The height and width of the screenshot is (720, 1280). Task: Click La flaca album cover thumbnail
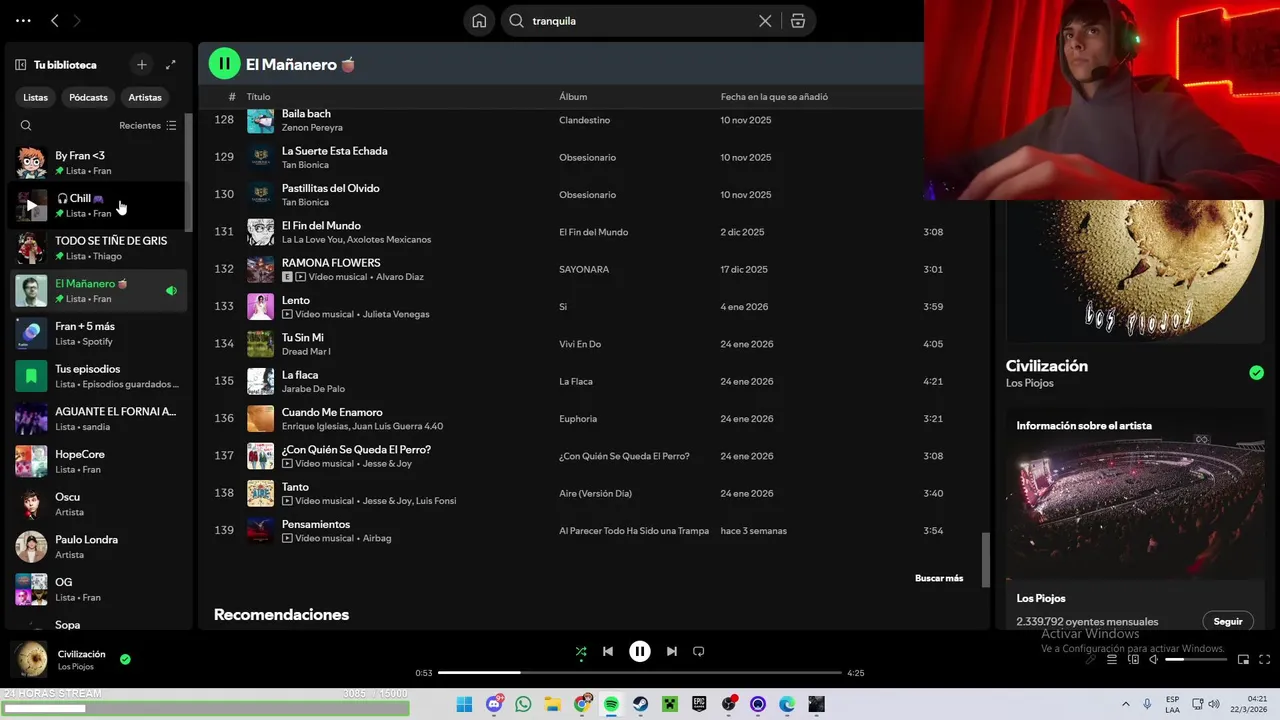tap(260, 381)
